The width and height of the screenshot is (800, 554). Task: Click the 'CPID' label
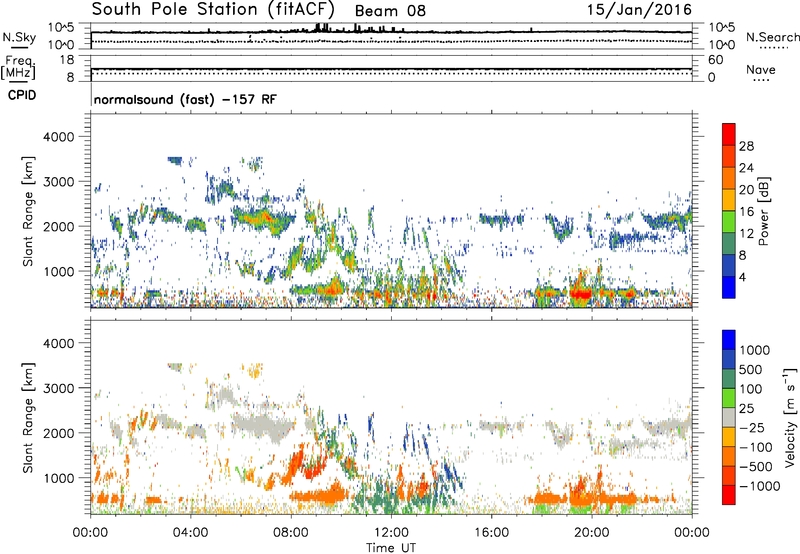[22, 95]
